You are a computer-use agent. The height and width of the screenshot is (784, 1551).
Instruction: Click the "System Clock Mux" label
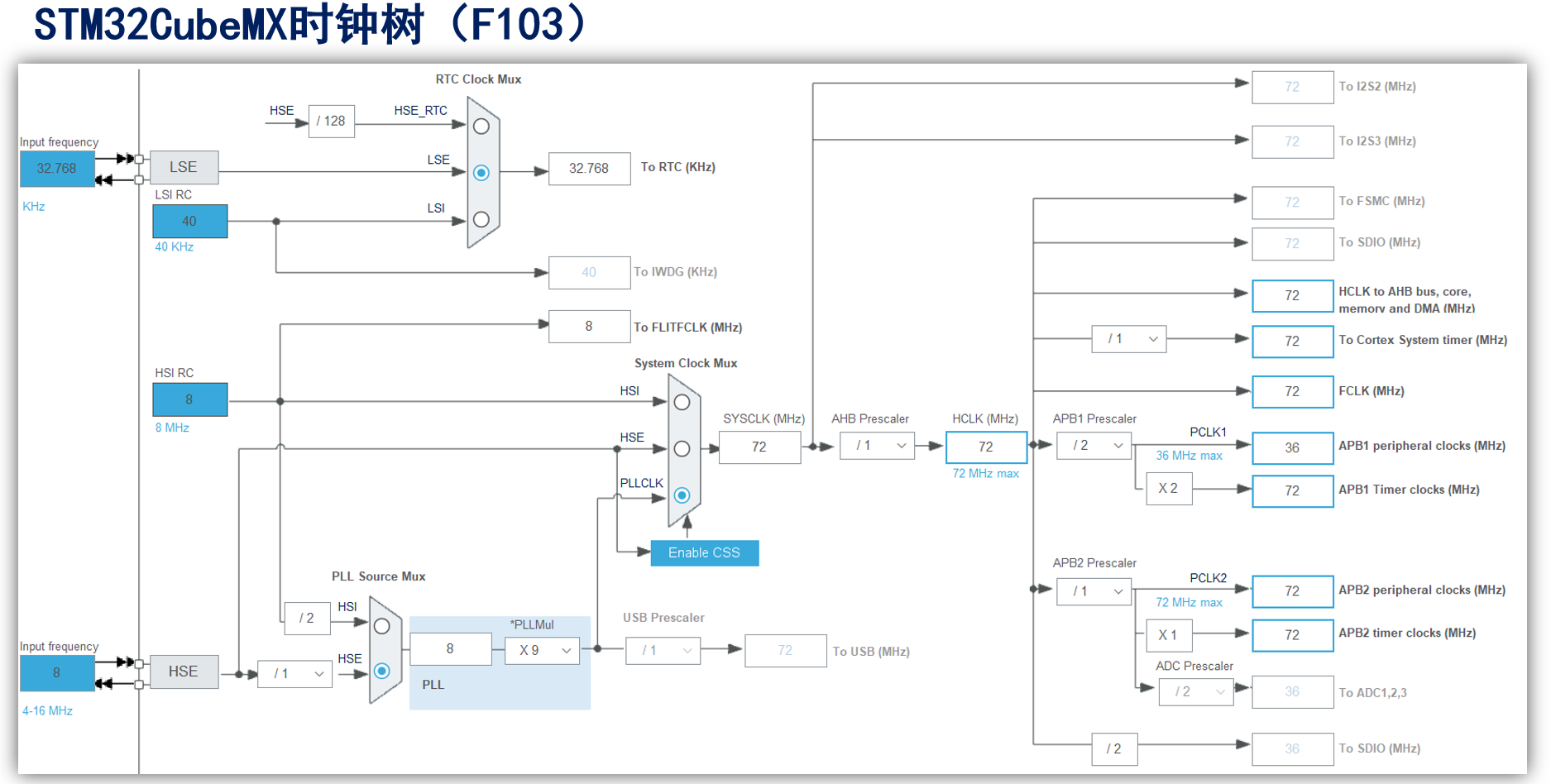pos(686,364)
